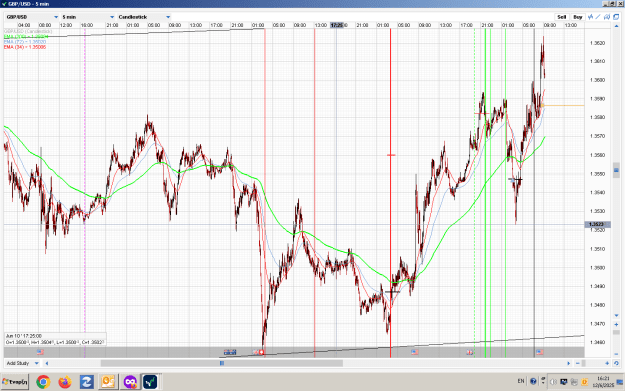Click the red EMA (34) legend label

(25, 47)
